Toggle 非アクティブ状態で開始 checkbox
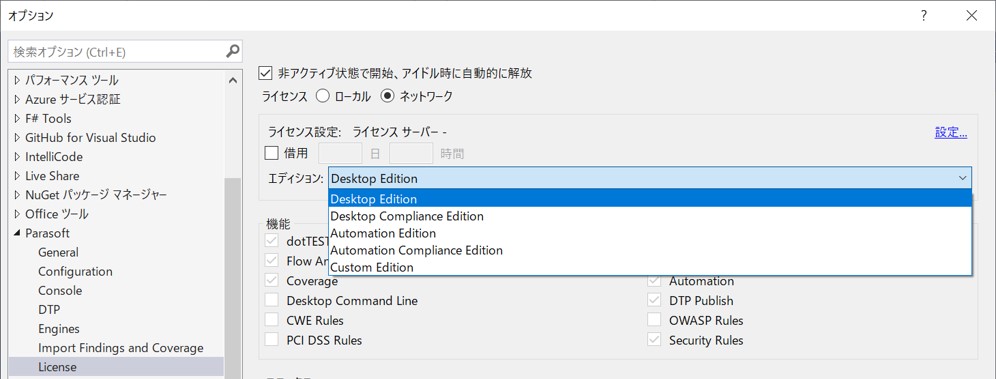 coord(266,73)
